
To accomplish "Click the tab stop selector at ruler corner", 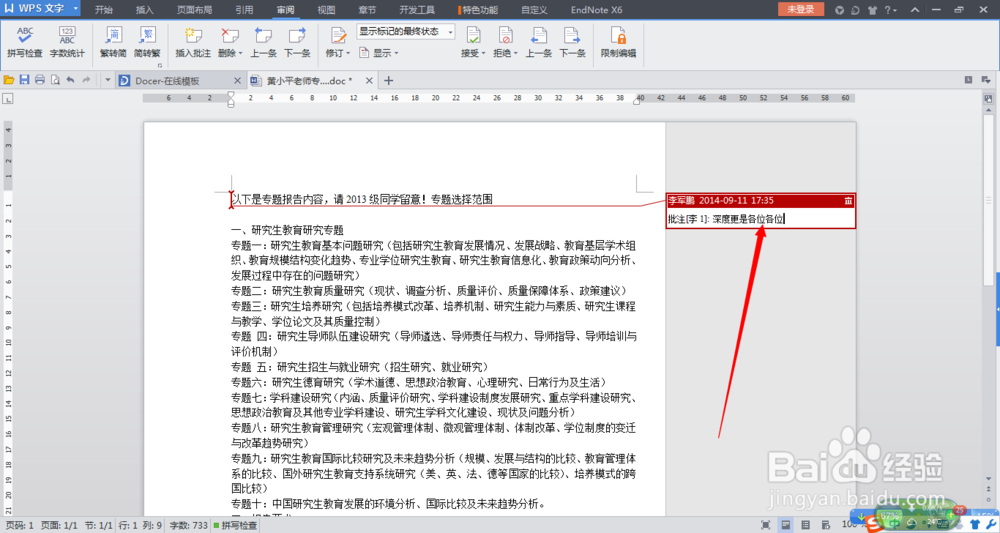I will (x=8, y=98).
